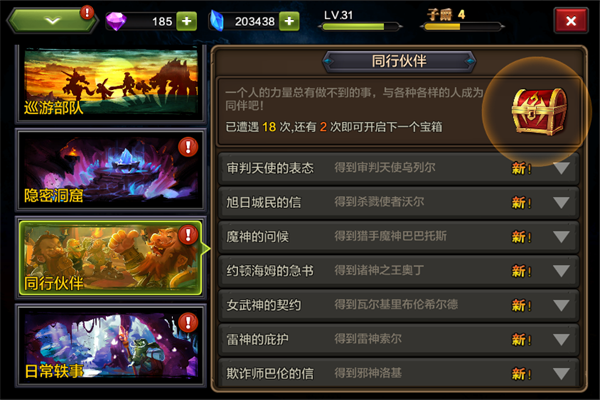Expand 审判天使的表态 entry arrow

pyautogui.click(x=561, y=168)
